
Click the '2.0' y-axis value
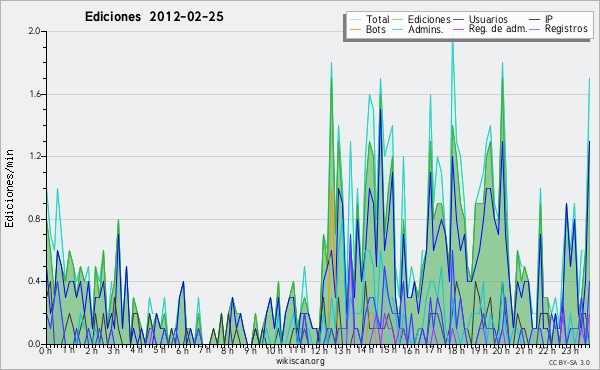tap(34, 31)
